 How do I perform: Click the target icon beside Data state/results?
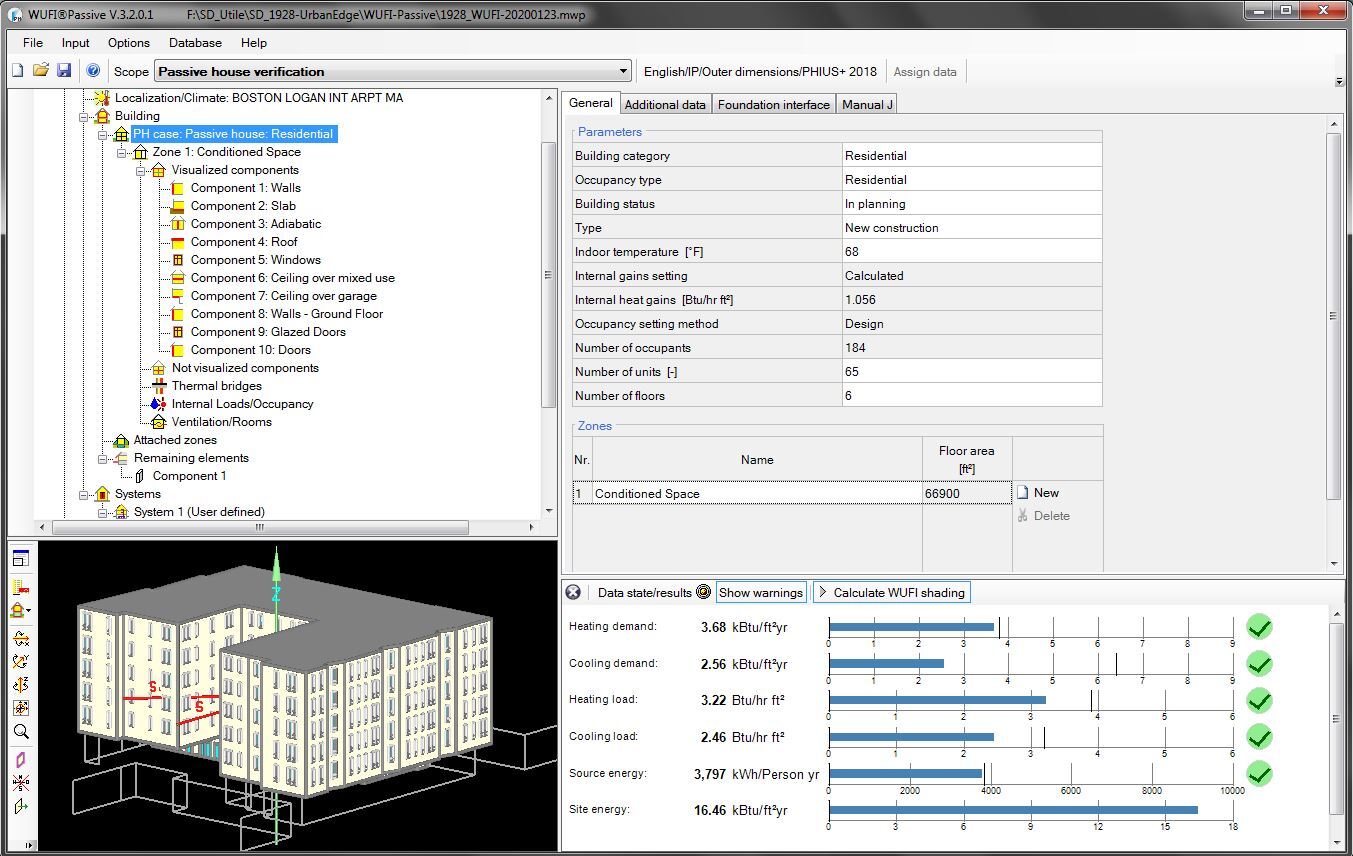(x=703, y=592)
